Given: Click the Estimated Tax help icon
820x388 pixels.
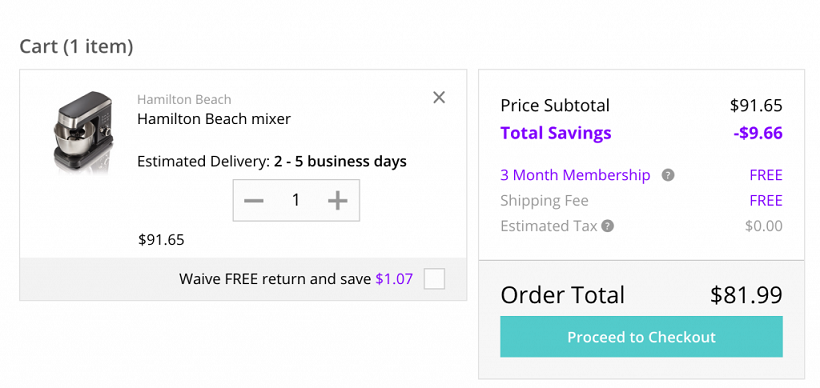Looking at the screenshot, I should coord(607,226).
